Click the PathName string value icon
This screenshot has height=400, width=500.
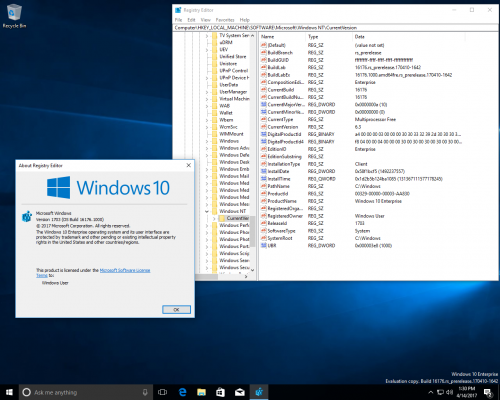tap(264, 186)
